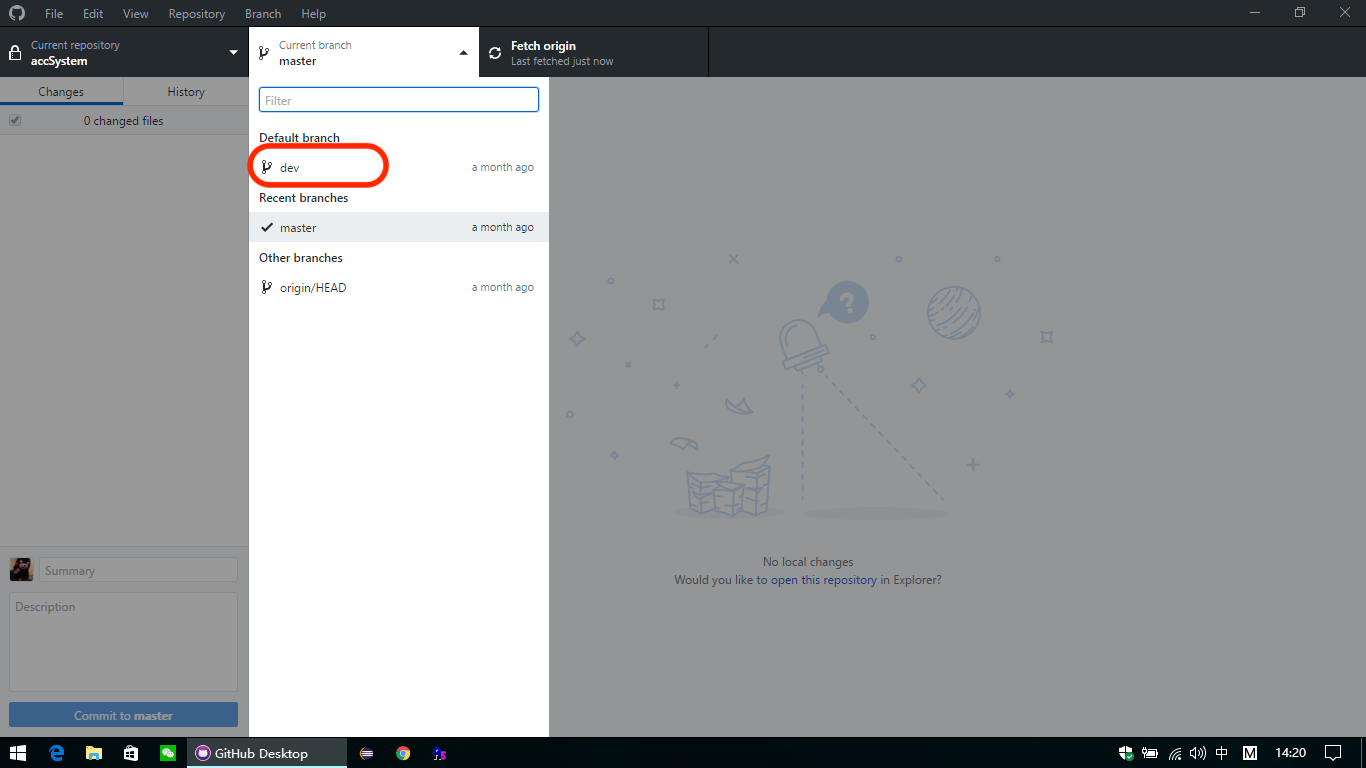Switch to the Changes tab
The height and width of the screenshot is (768, 1366).
(61, 92)
